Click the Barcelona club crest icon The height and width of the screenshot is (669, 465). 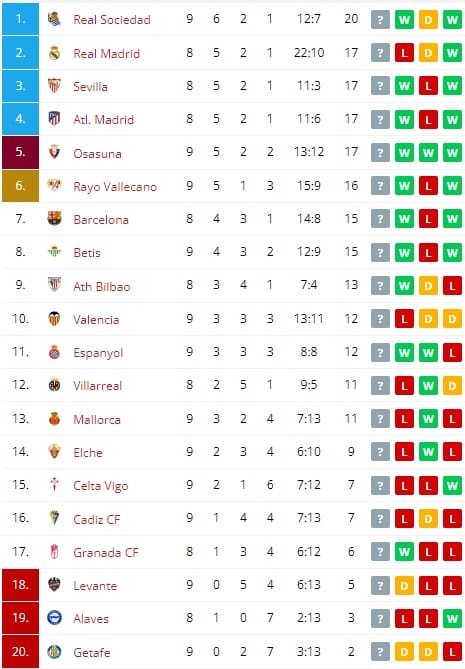point(54,218)
